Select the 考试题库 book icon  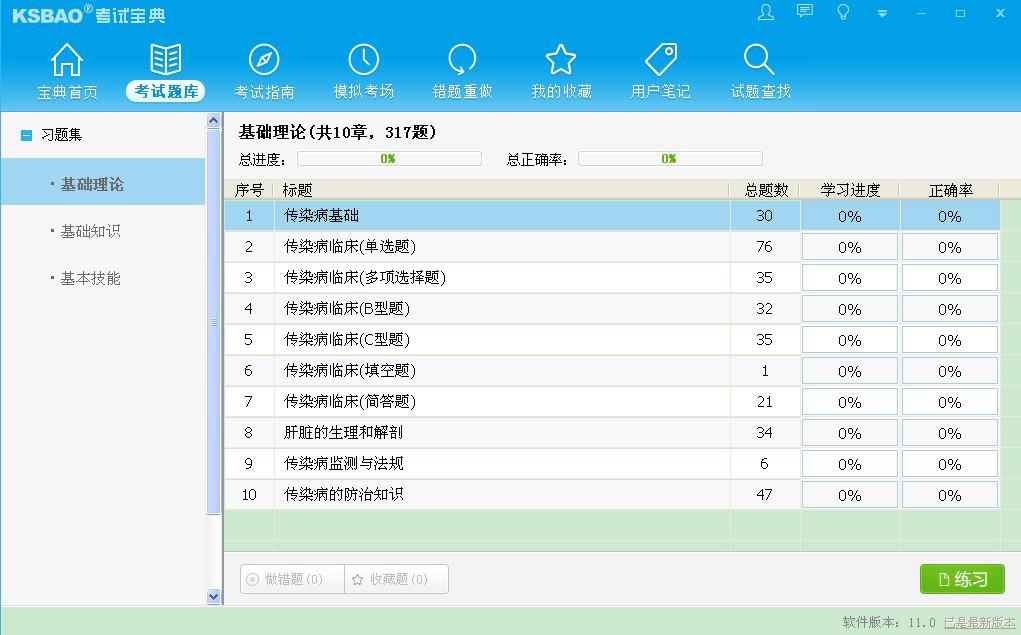coord(165,59)
